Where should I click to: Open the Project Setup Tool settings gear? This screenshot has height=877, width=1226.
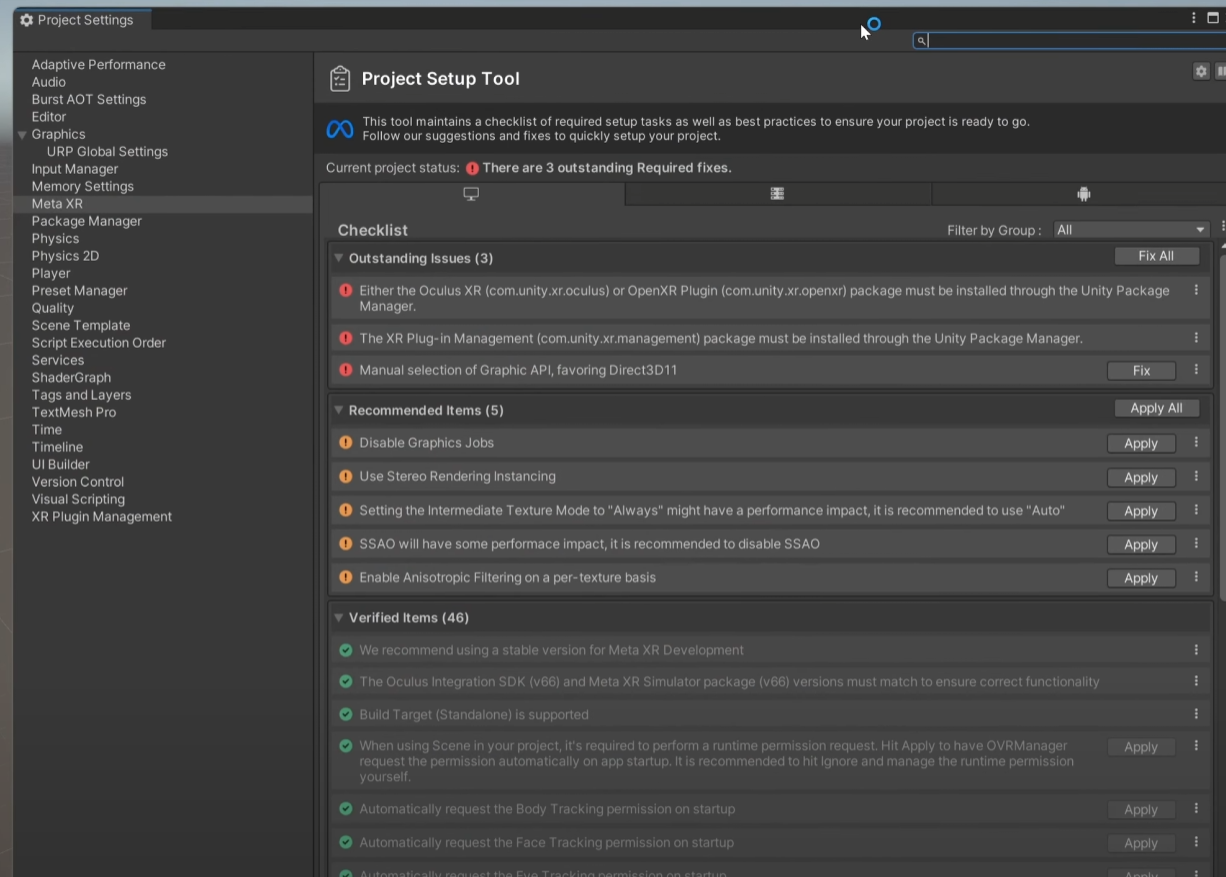(1201, 71)
